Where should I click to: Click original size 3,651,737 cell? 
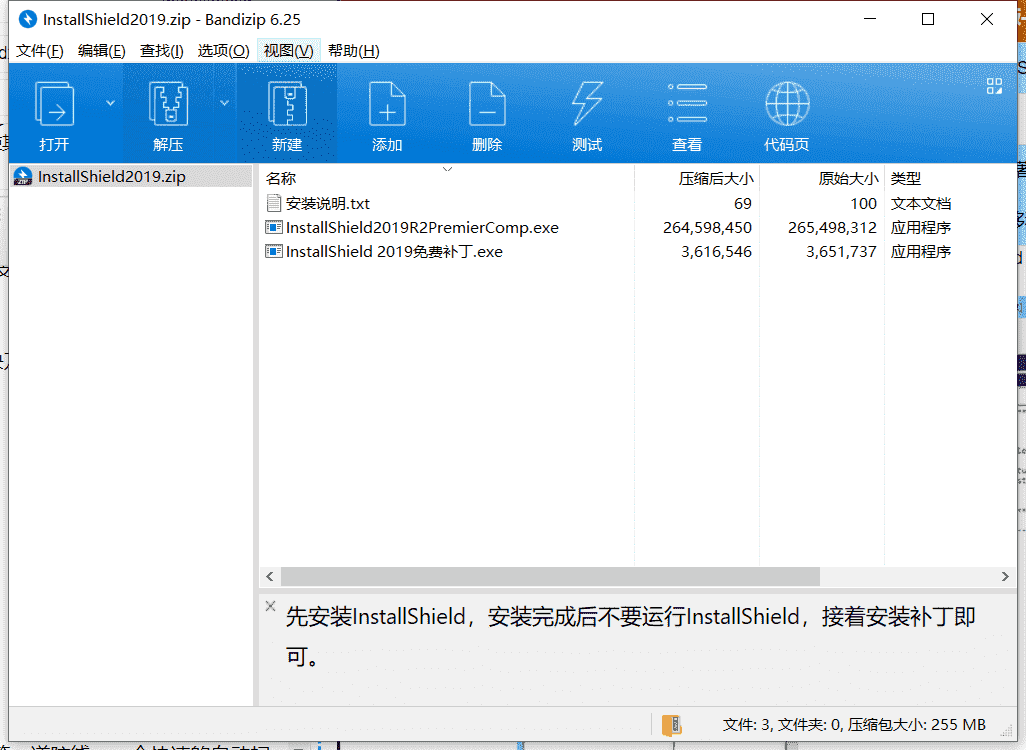coord(841,252)
